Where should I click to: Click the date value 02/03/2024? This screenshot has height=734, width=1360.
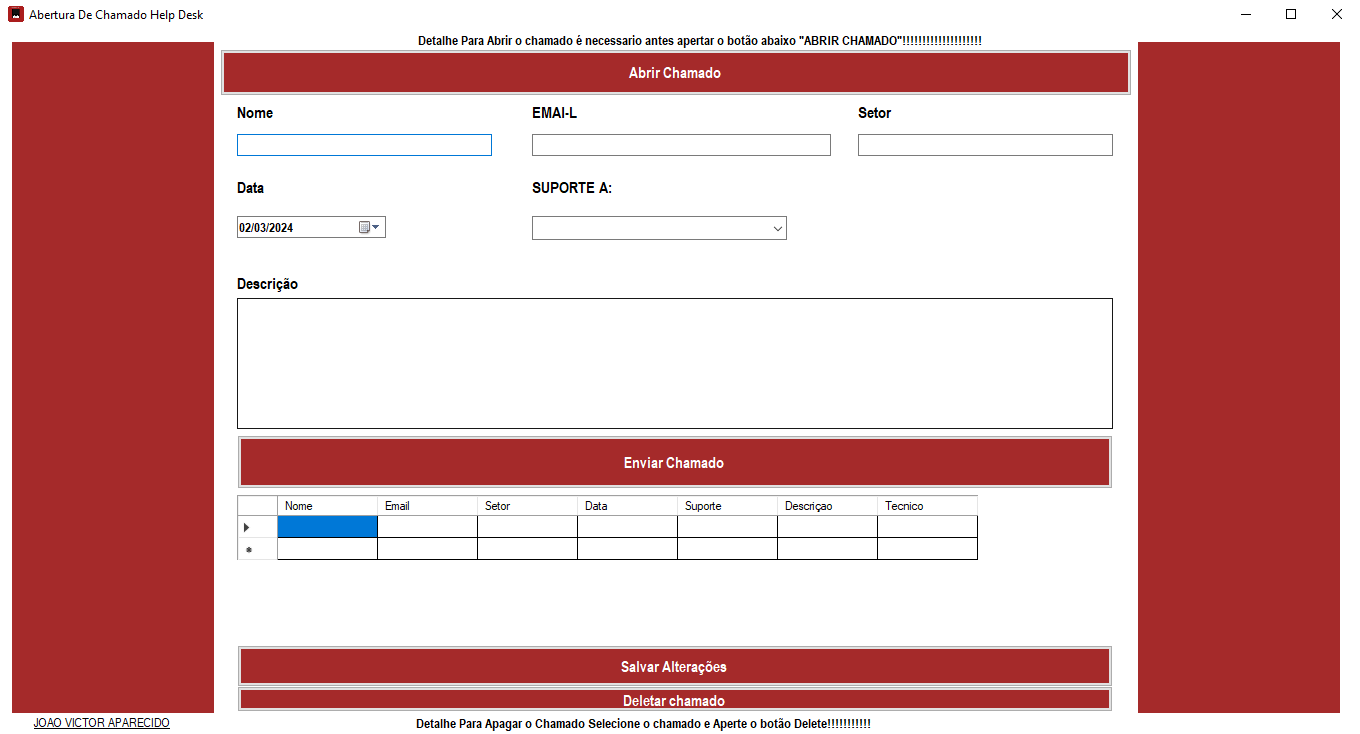(266, 228)
